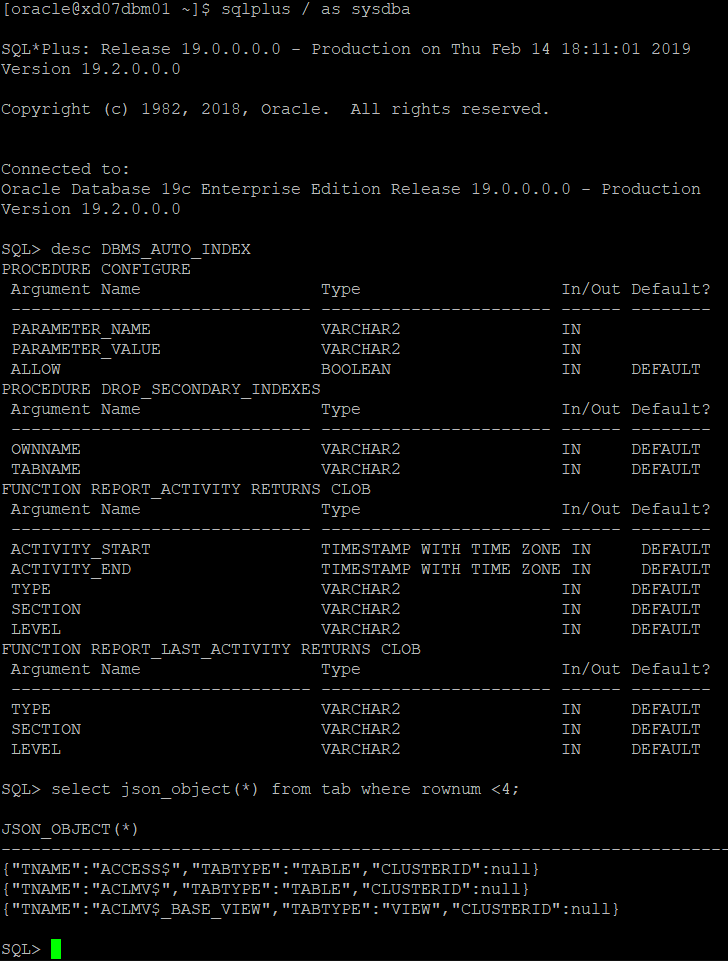Click 'PROCEDURE CONFIGURE' line

tap(96, 270)
